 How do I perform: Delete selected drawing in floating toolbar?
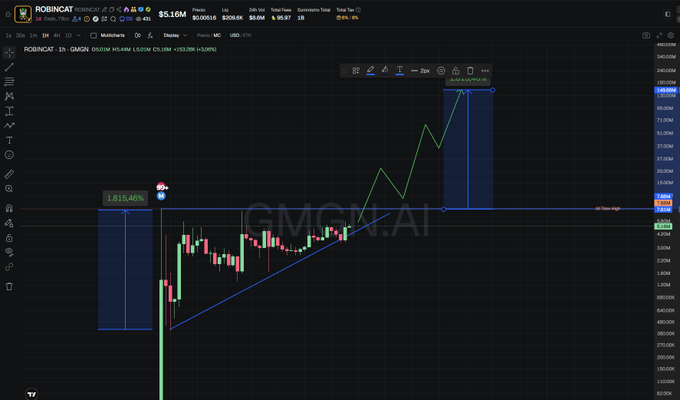click(470, 71)
